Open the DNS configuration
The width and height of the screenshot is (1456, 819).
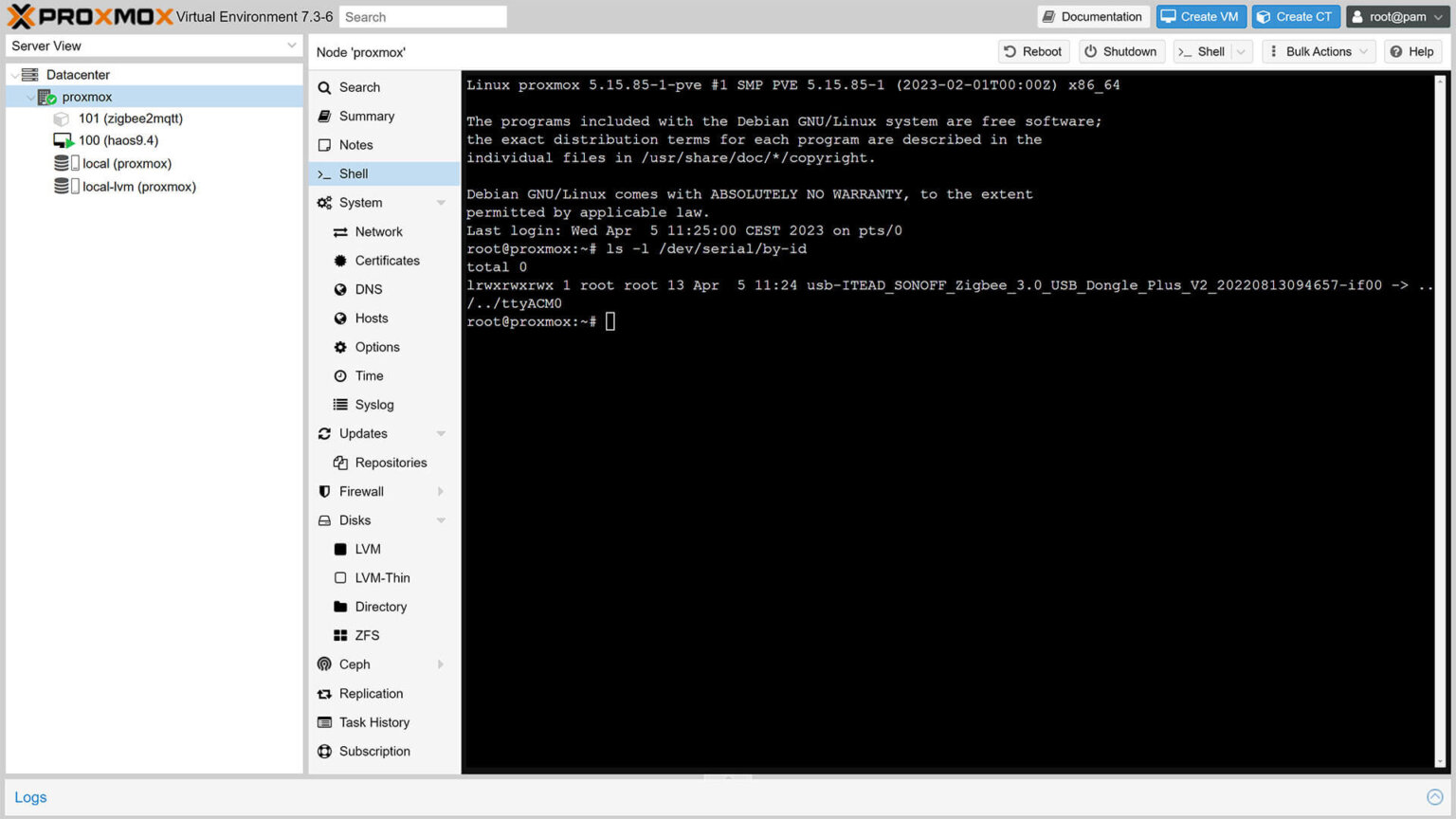[x=368, y=289]
